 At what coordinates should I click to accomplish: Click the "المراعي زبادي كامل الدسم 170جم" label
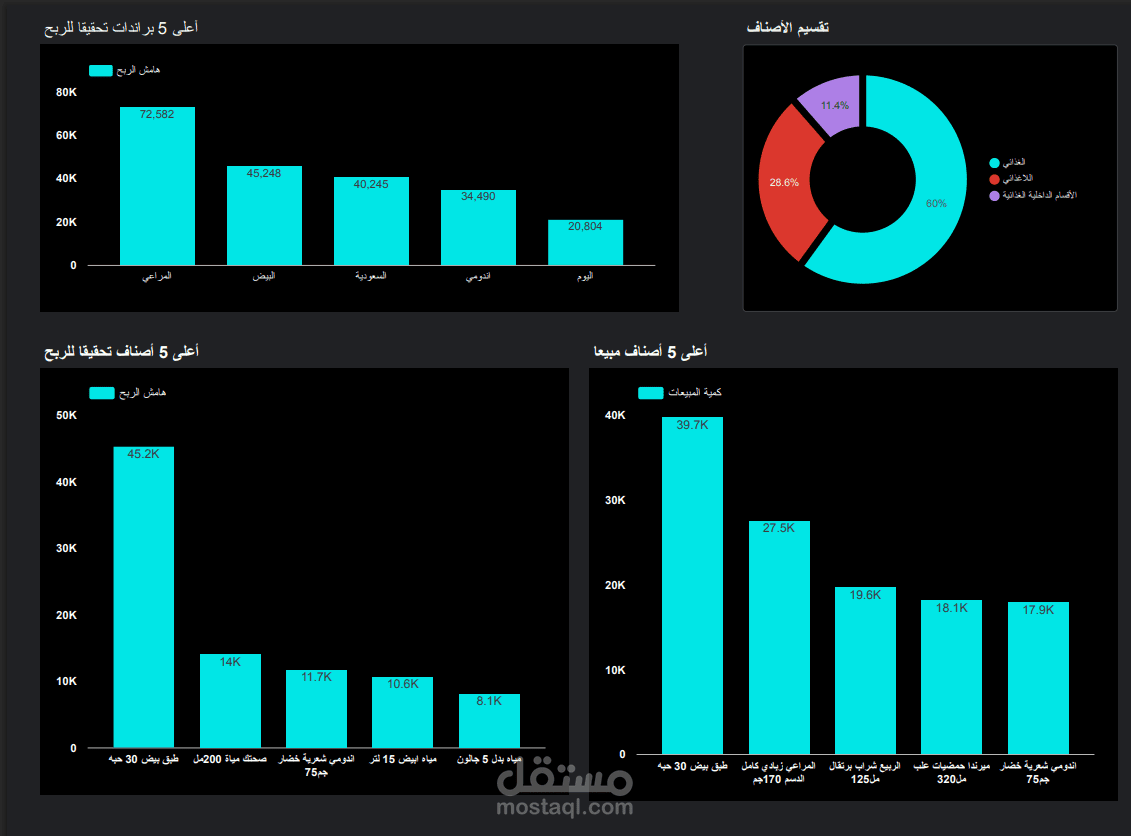(x=779, y=773)
